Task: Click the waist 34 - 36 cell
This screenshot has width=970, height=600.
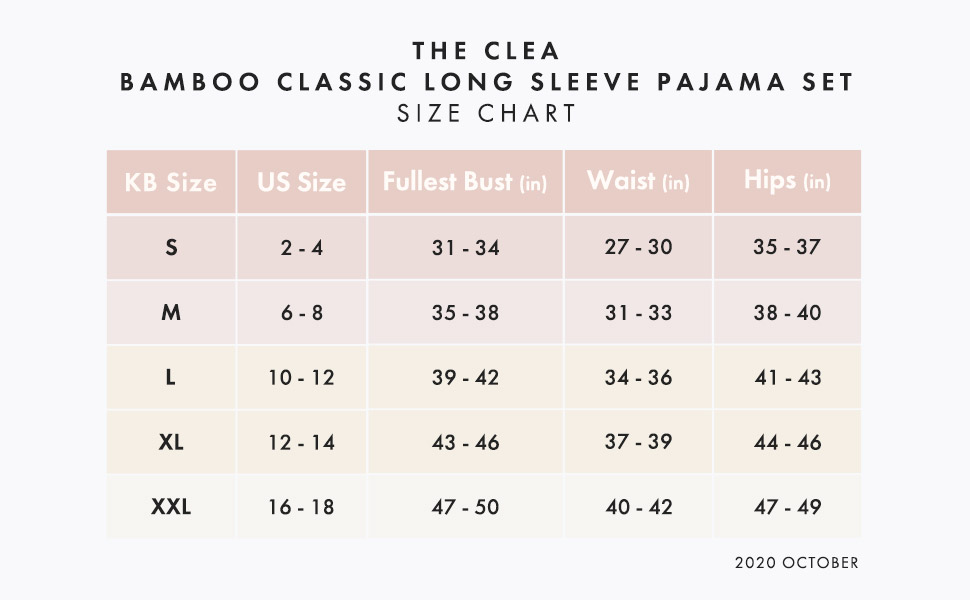Action: pos(638,378)
